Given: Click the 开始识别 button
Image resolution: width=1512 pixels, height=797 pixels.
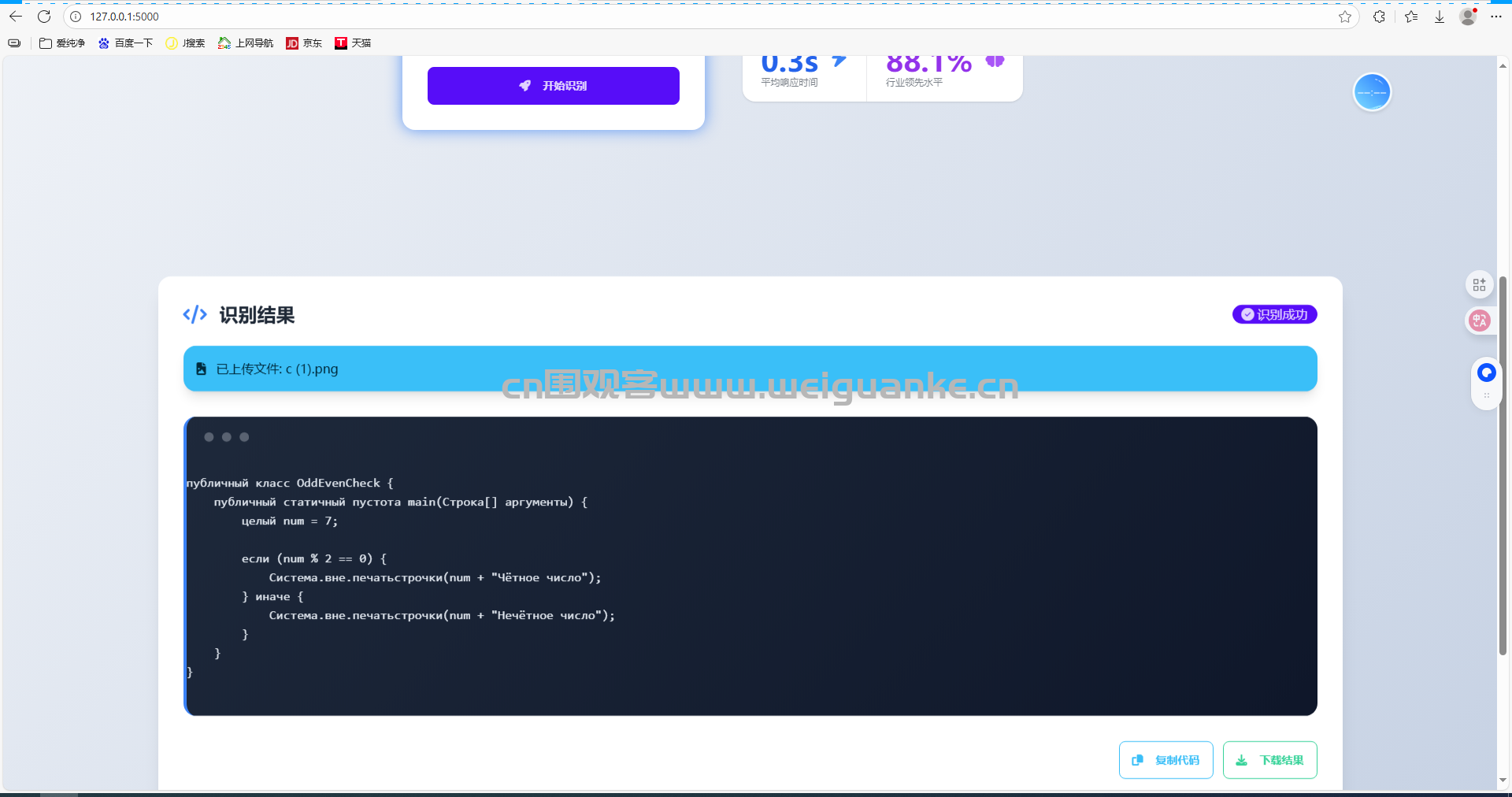Looking at the screenshot, I should [x=553, y=86].
